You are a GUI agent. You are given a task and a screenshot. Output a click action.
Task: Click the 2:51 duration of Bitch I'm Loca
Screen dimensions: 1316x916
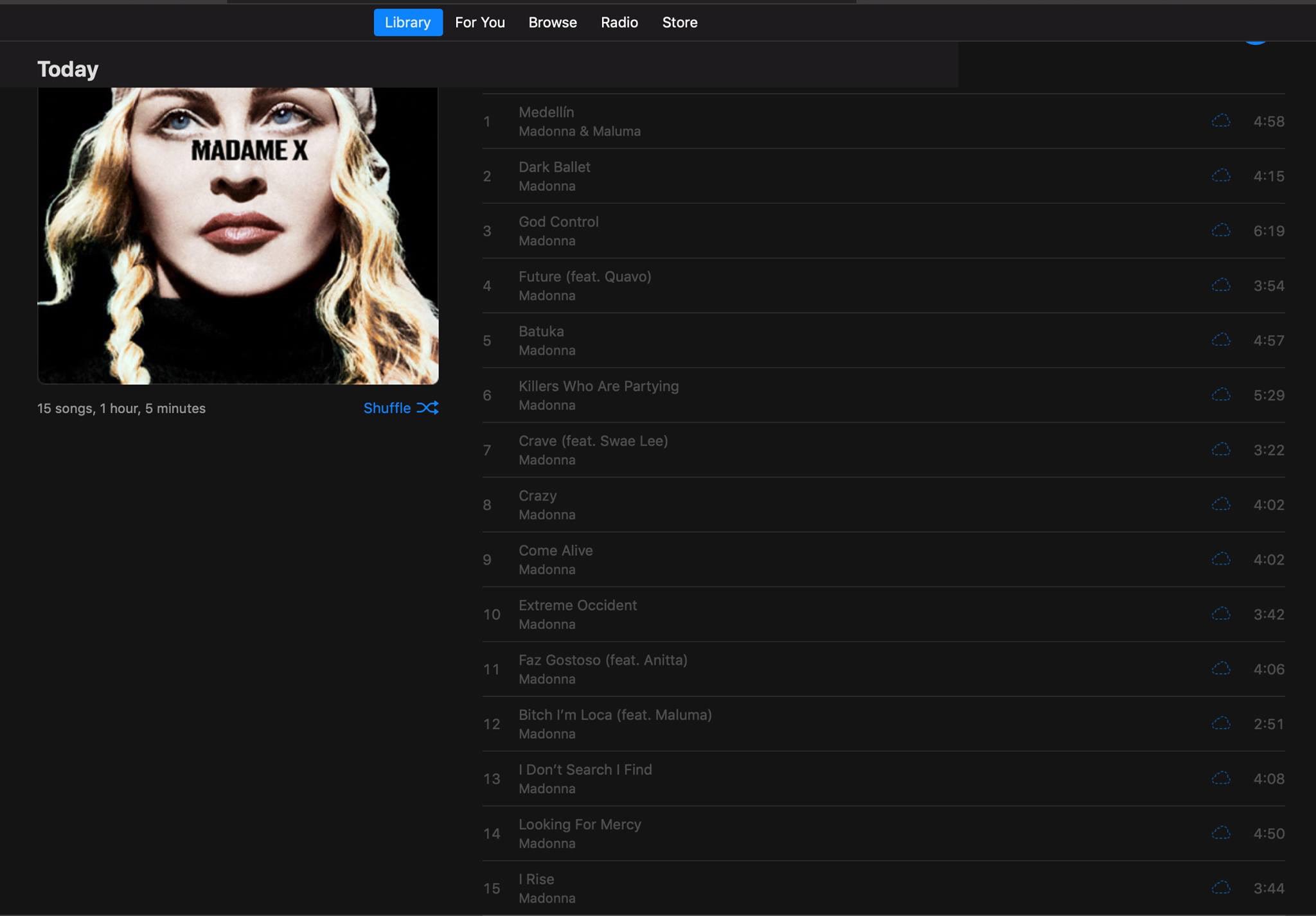1268,724
